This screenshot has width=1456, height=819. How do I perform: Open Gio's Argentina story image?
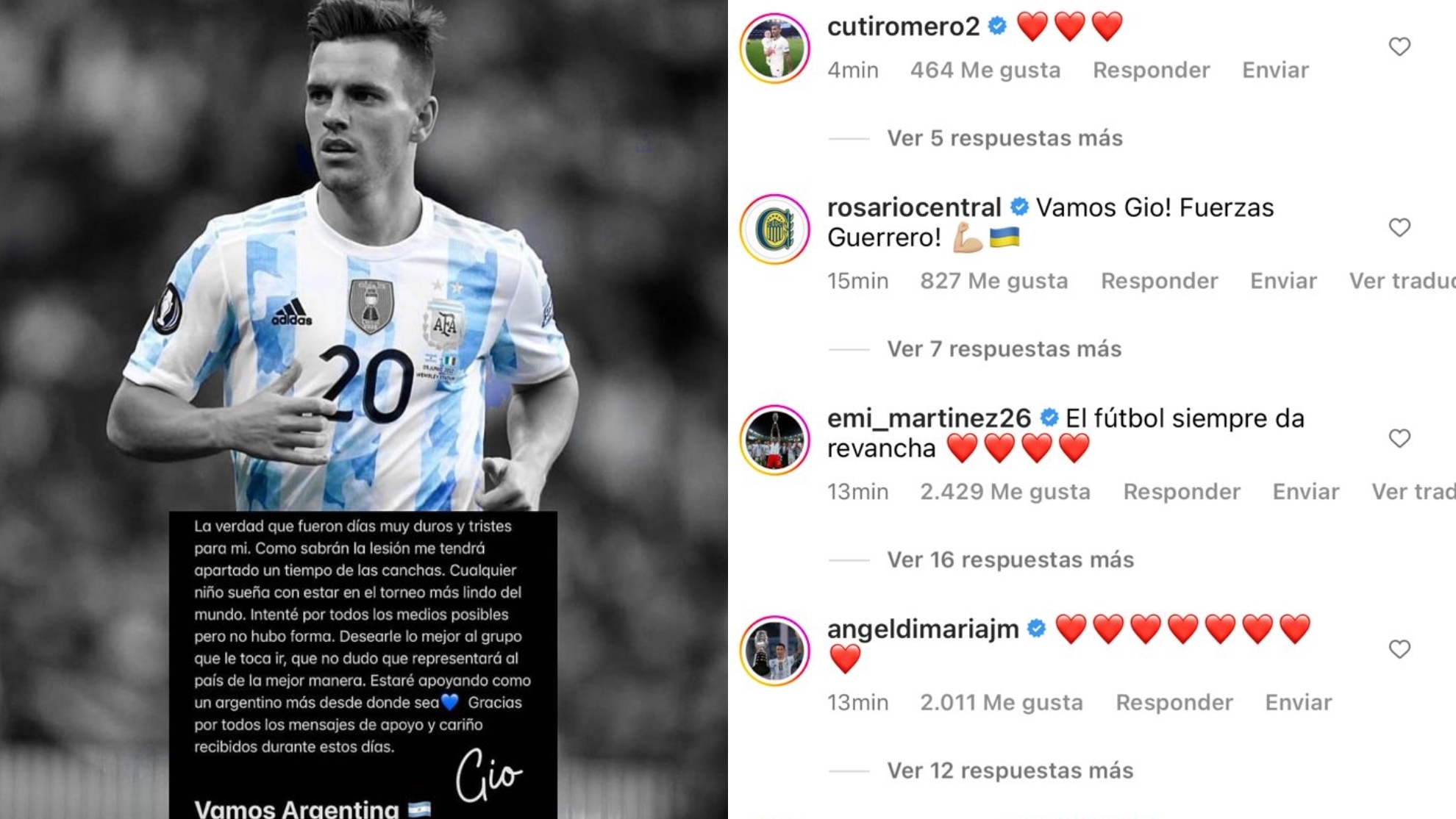[364, 409]
